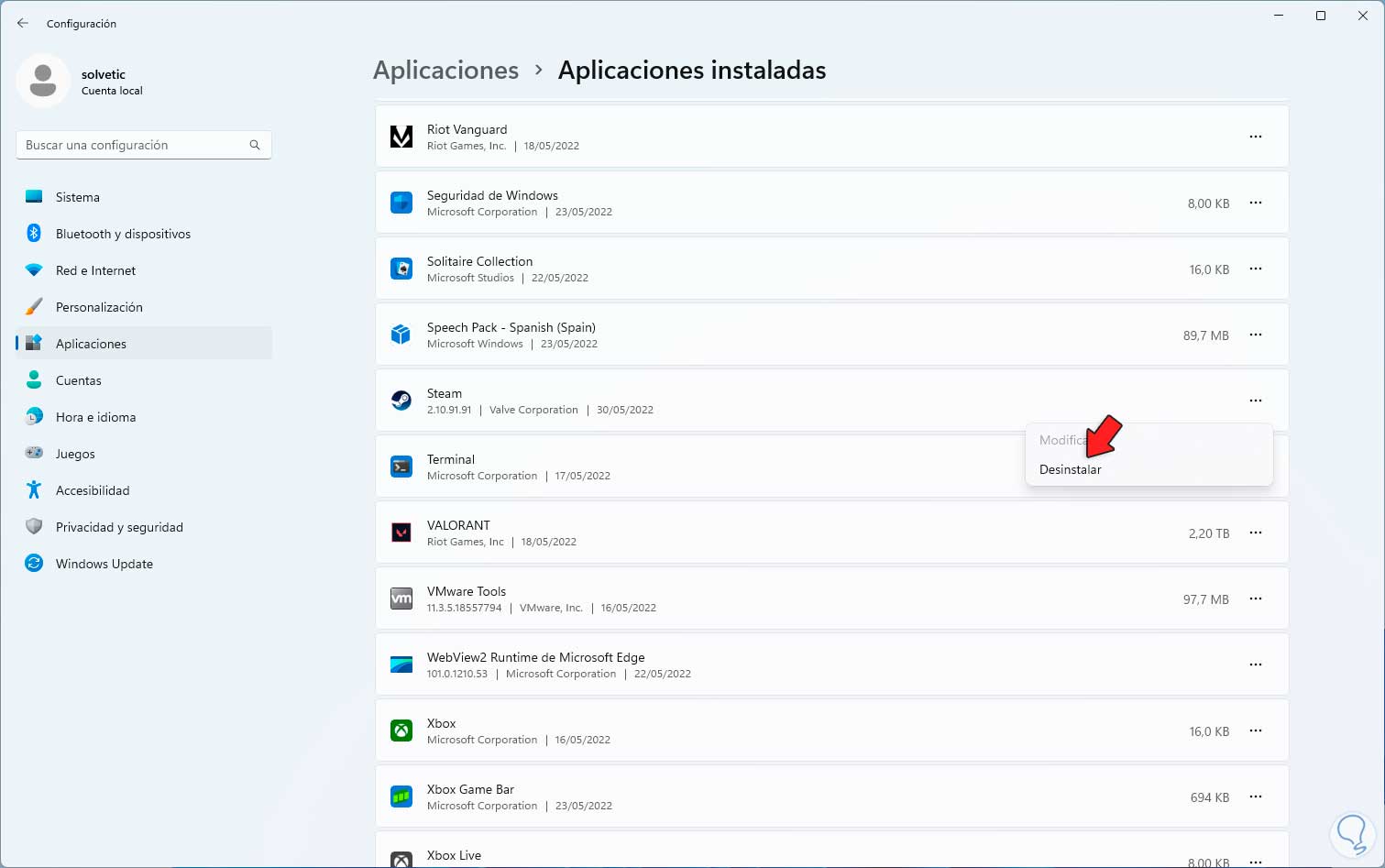Click the VMware Tools size 97,7 MB

[1206, 599]
